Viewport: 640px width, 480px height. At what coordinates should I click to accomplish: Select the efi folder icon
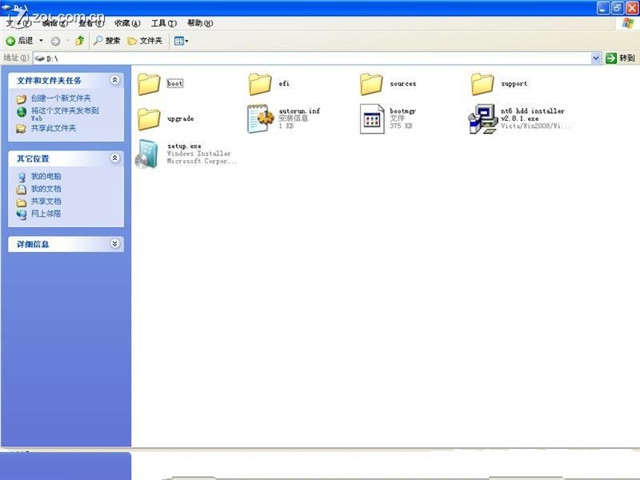point(260,84)
